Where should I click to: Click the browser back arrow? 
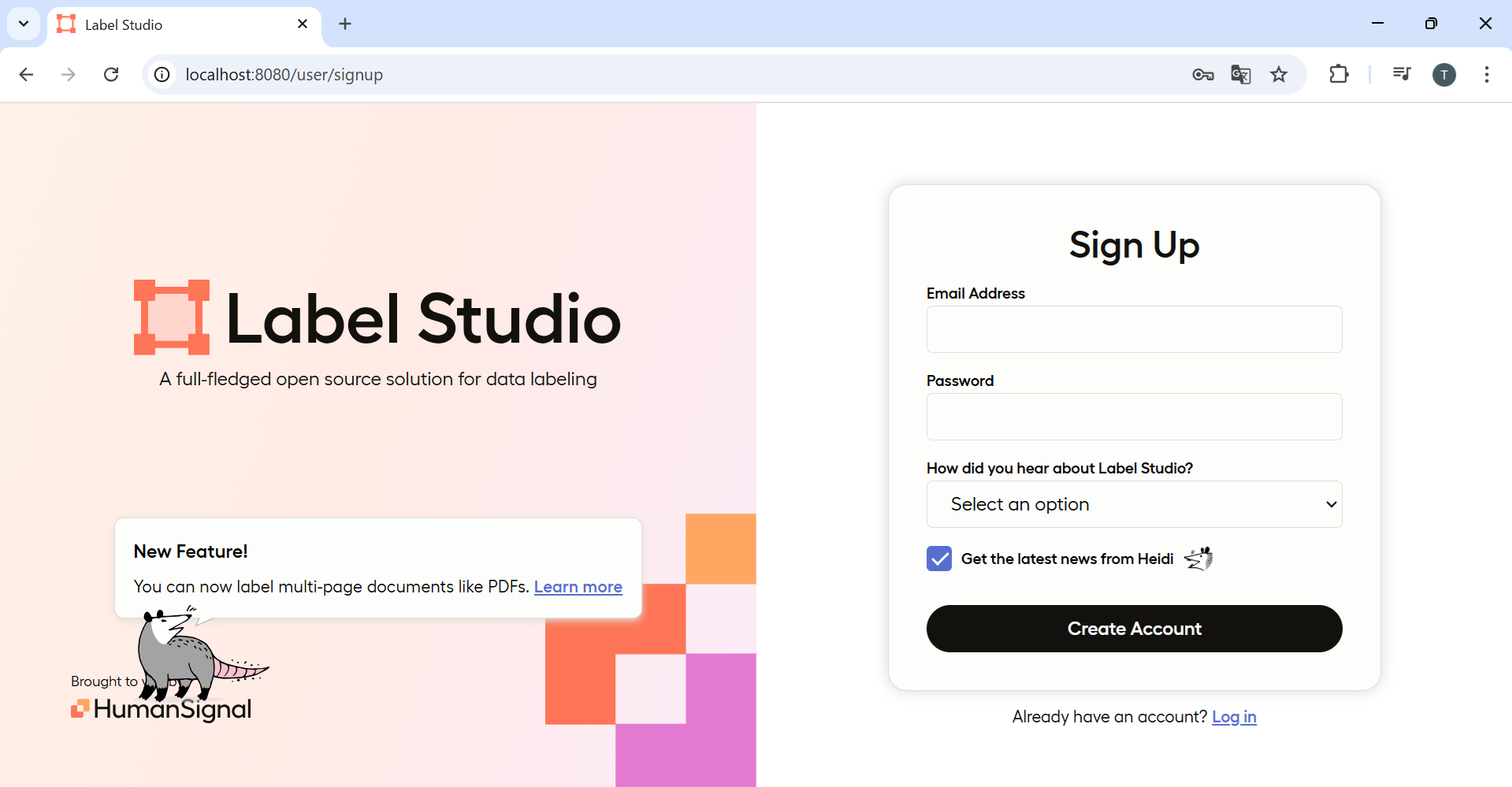point(26,74)
